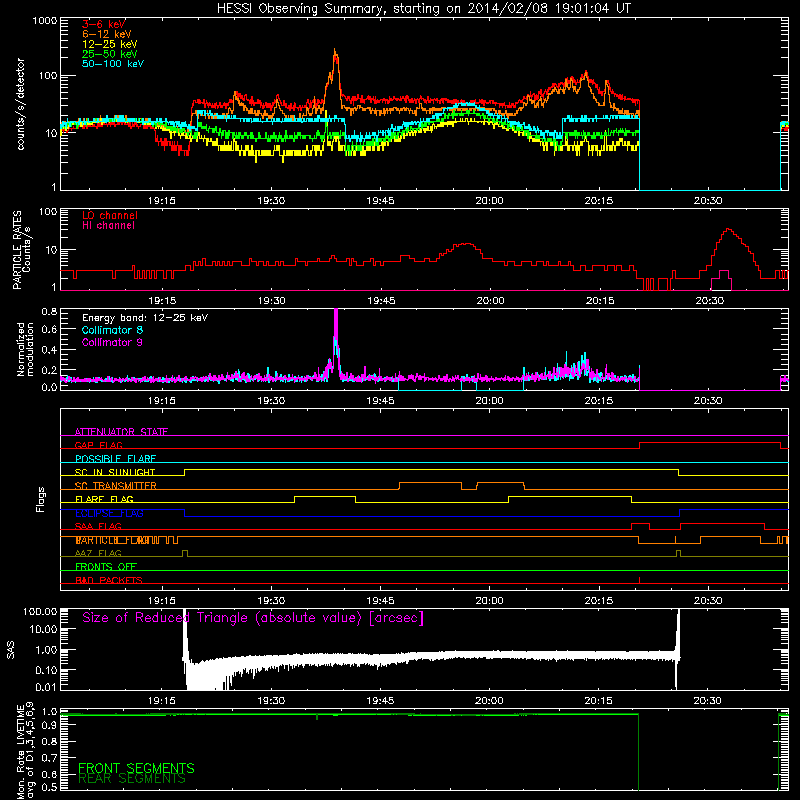
Task: Click the orange PARTICLE FLAG label
Action: (x=112, y=540)
